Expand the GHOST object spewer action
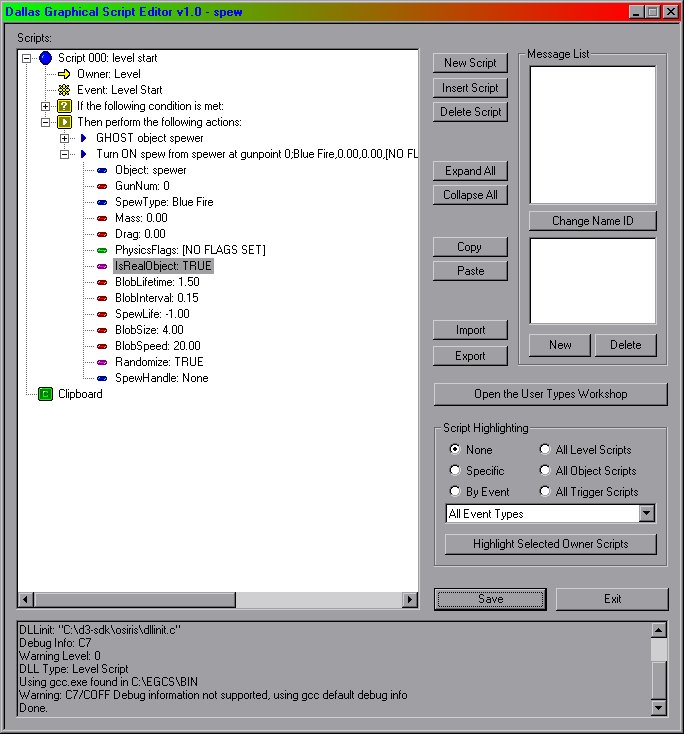This screenshot has height=734, width=684. 65,138
